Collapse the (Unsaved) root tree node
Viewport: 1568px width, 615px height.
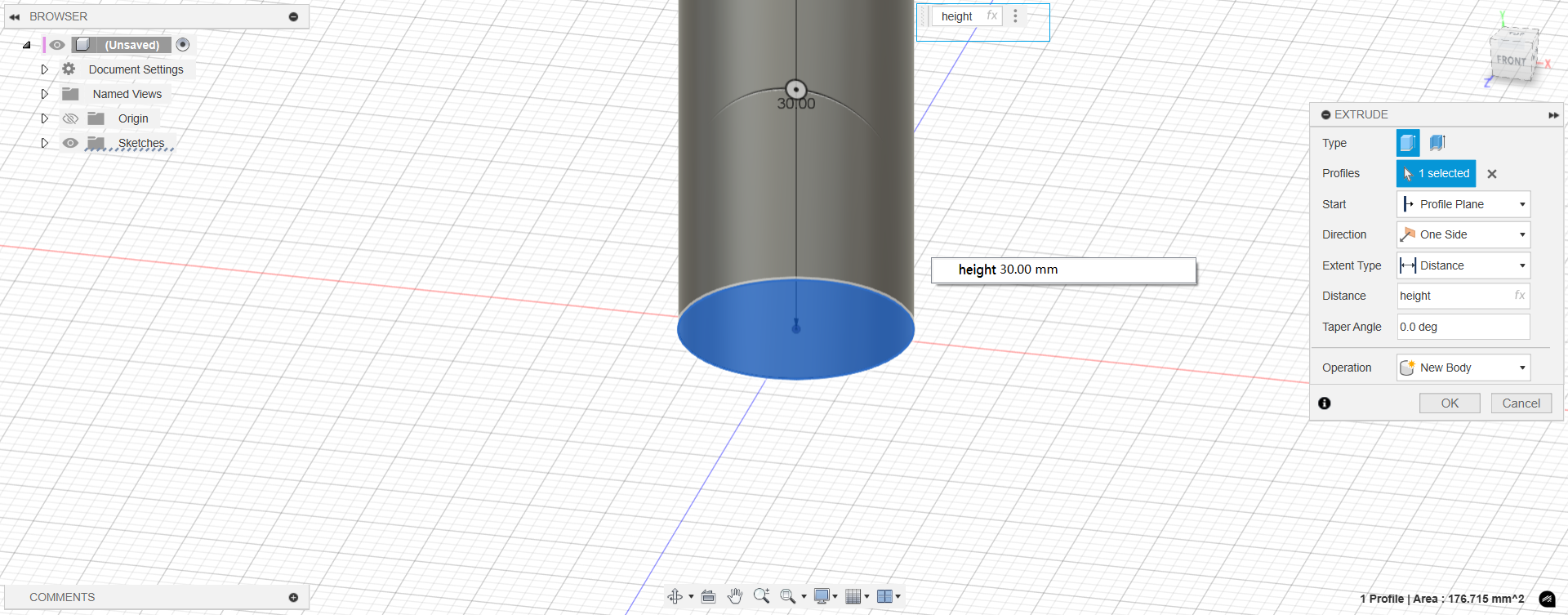(27, 45)
